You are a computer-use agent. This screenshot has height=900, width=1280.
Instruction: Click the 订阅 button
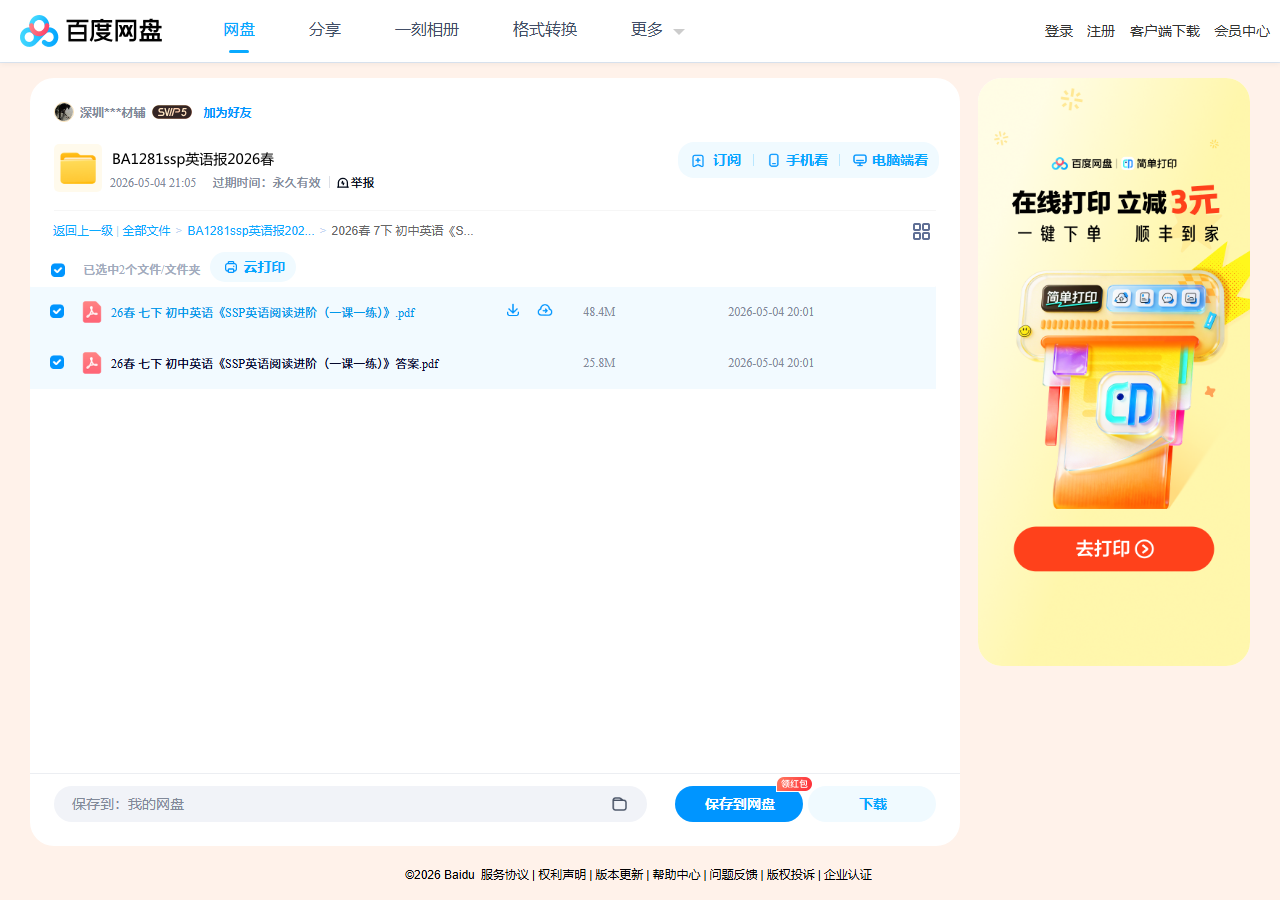tap(716, 160)
